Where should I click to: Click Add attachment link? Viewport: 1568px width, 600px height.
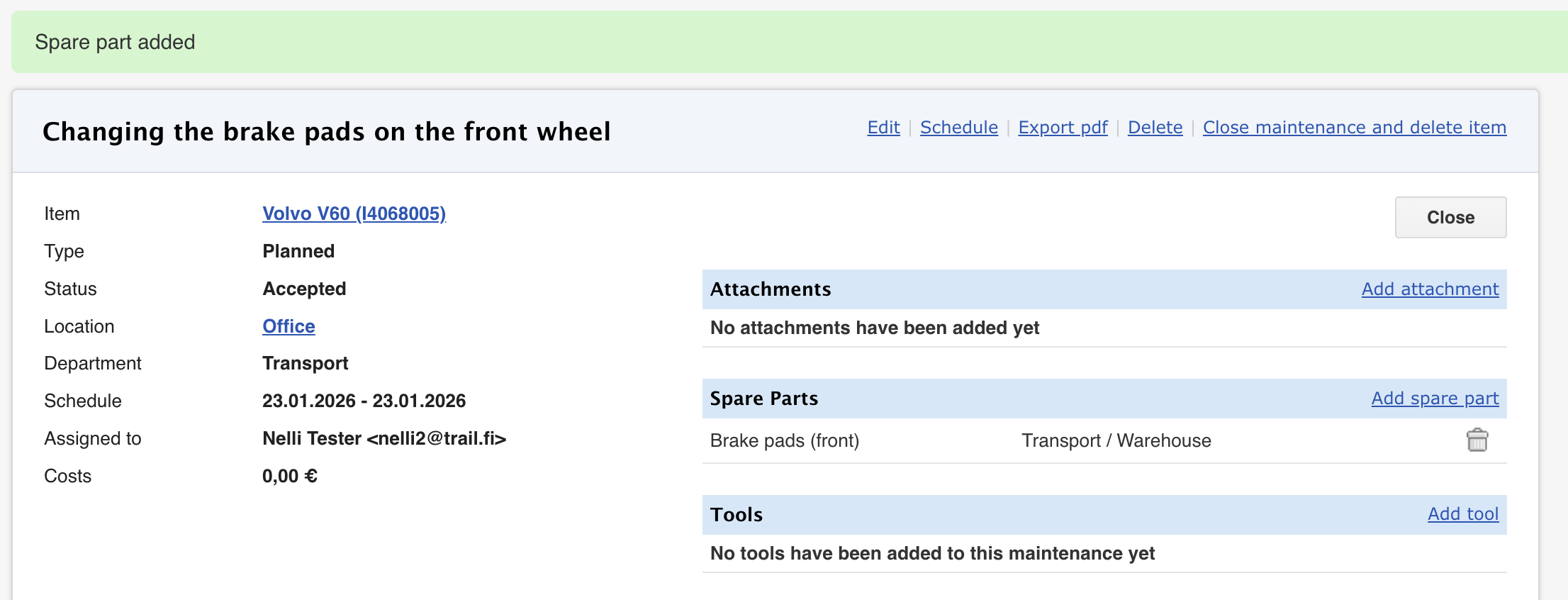coord(1430,289)
